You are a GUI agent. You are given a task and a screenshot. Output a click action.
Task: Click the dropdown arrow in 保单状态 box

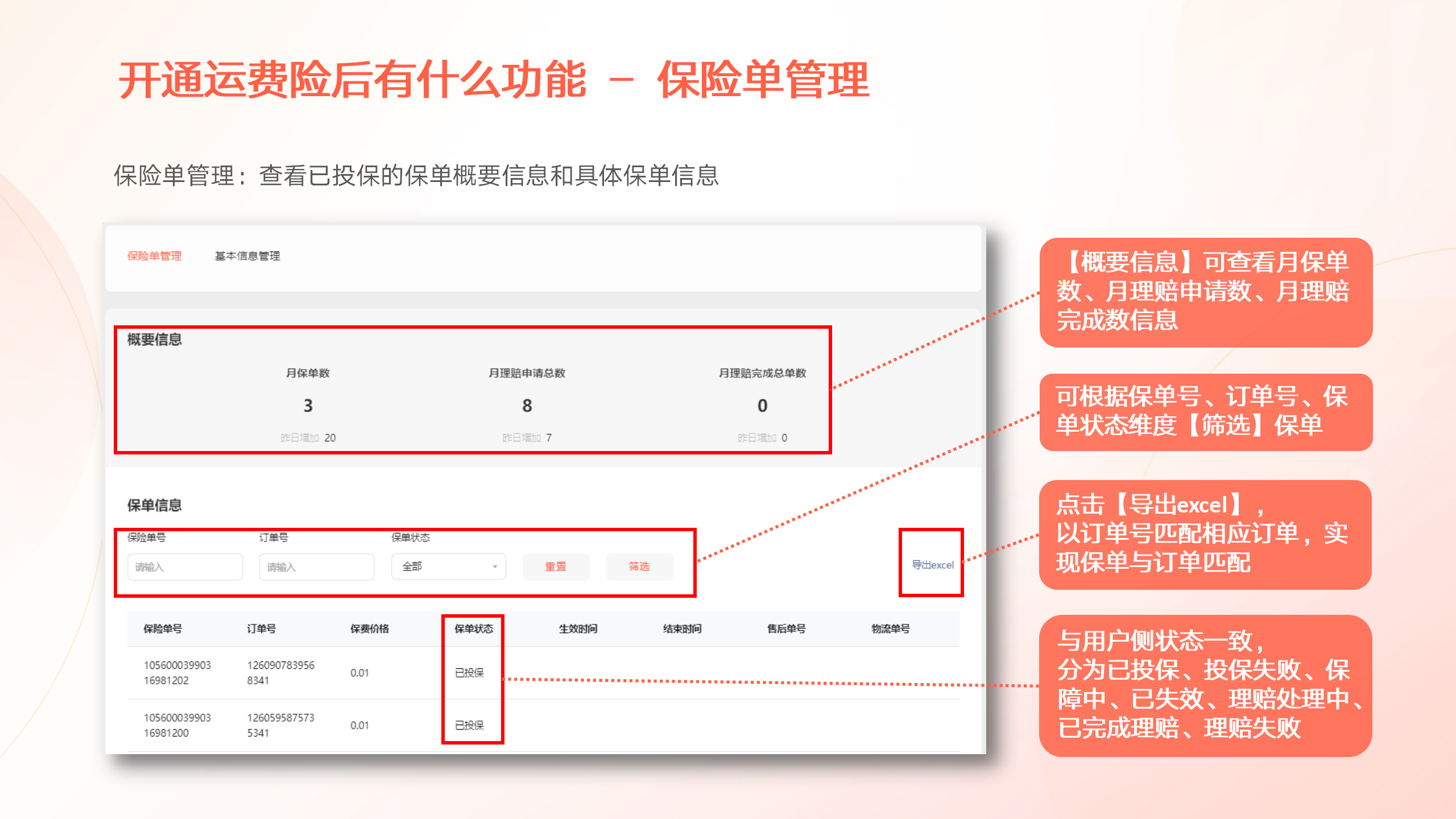pos(494,566)
